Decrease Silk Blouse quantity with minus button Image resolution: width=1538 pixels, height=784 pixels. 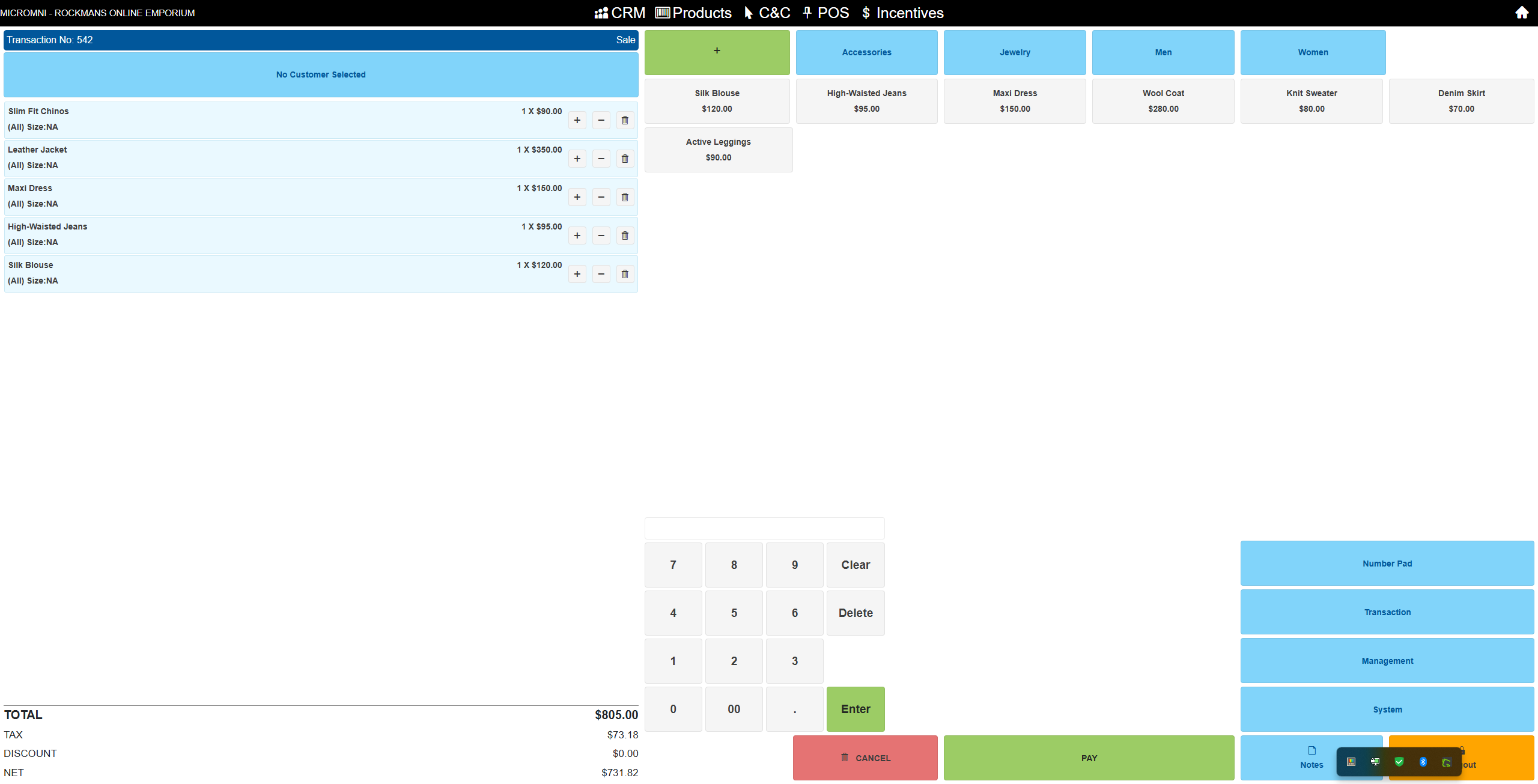[x=601, y=273]
